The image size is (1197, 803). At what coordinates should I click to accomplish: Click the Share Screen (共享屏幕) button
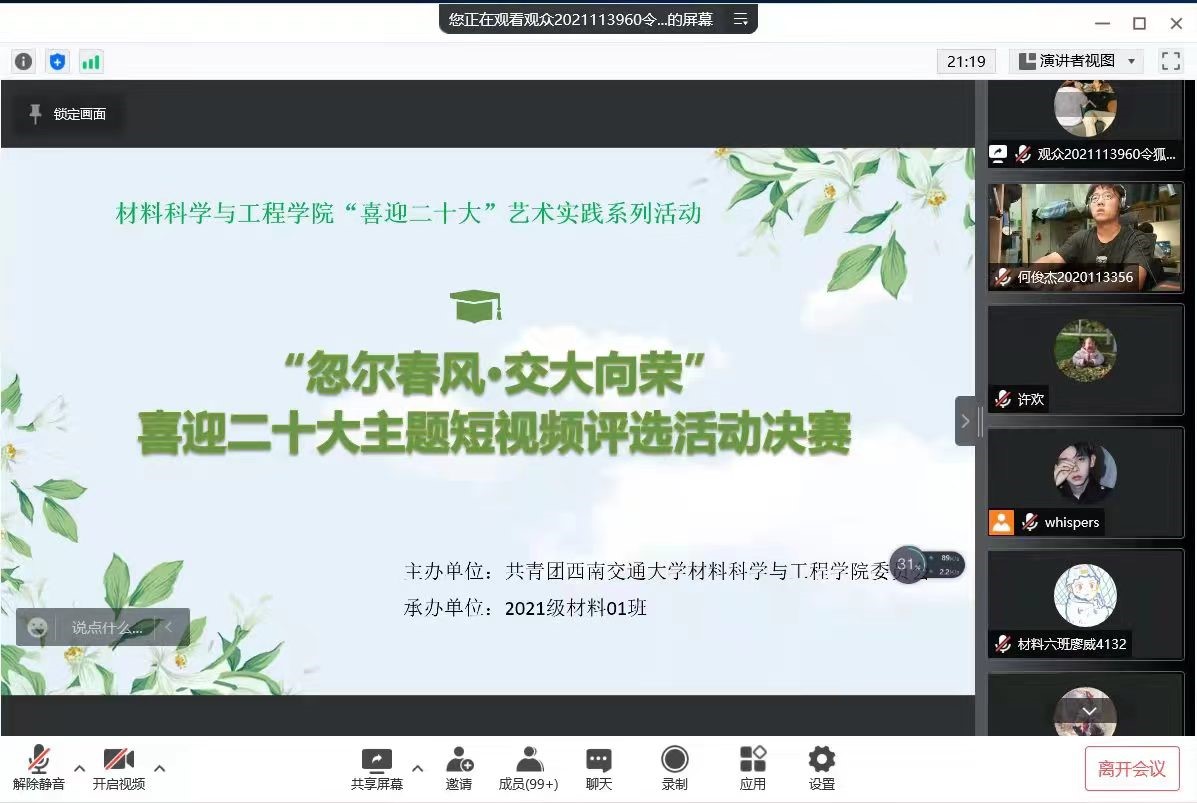click(377, 768)
